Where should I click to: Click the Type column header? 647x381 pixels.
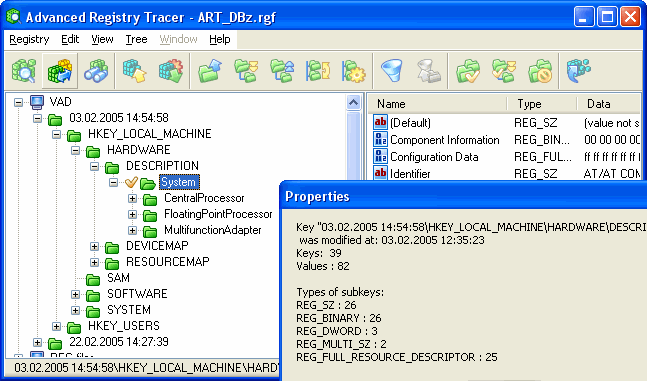[542, 104]
